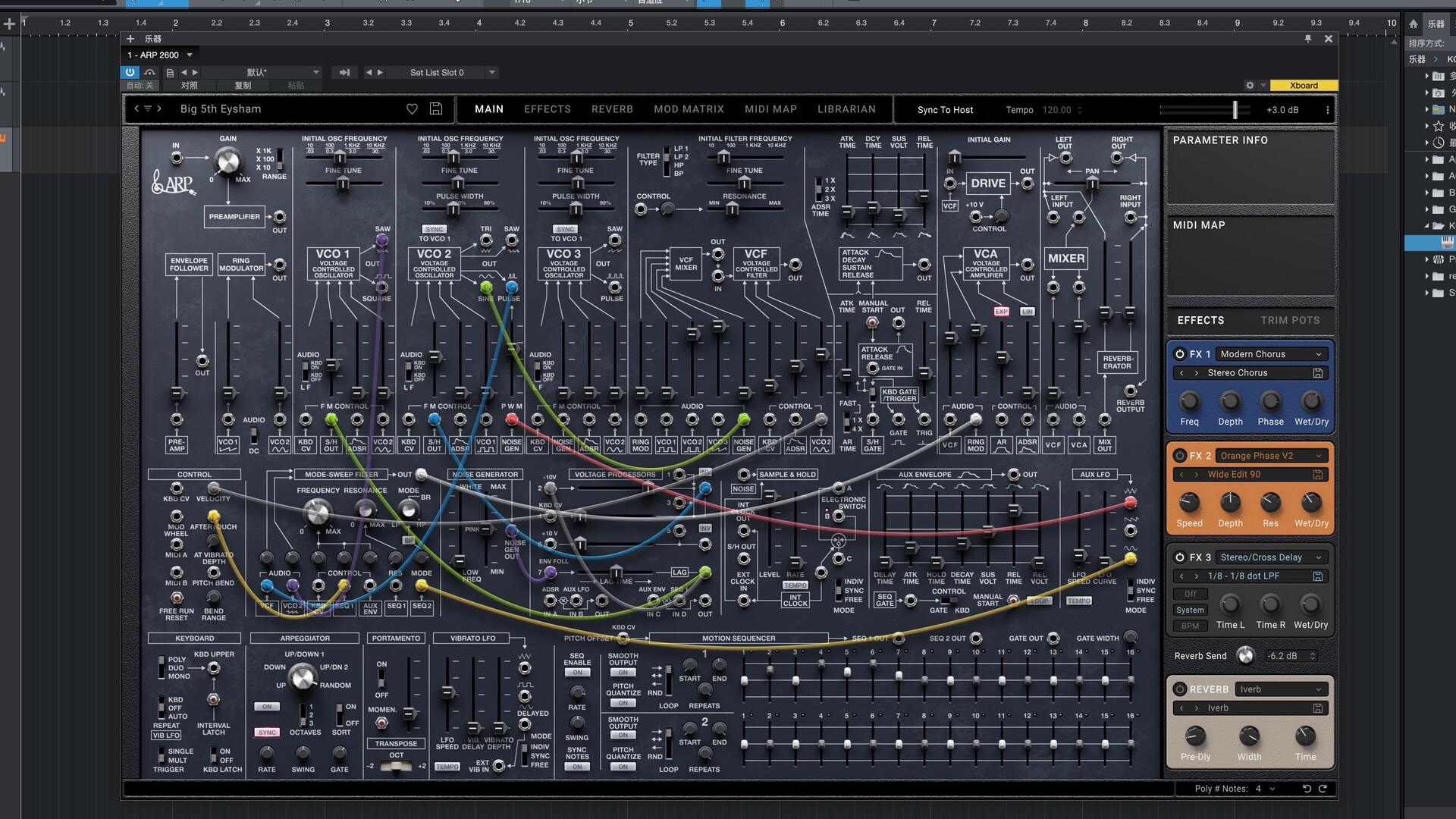The height and width of the screenshot is (819, 1456).
Task: Save the Stereo Chorus FX preset
Action: click(x=1318, y=373)
